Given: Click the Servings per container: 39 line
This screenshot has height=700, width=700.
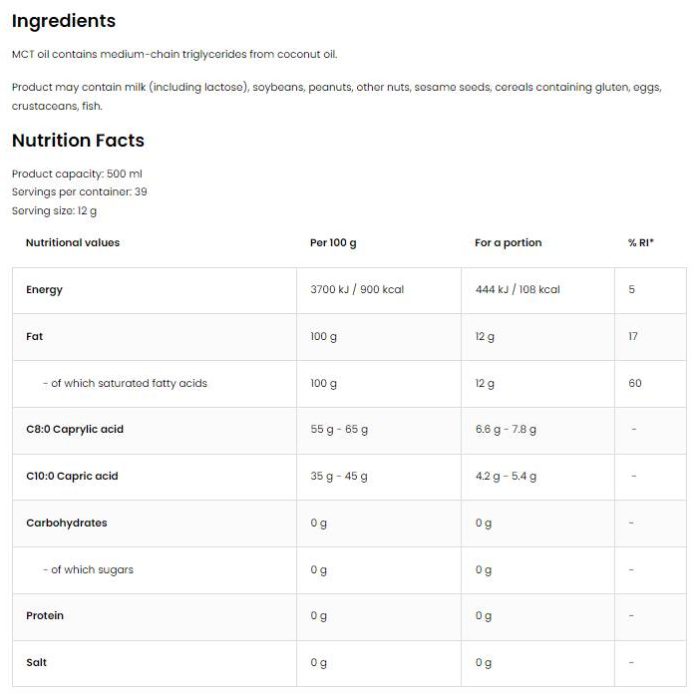Looking at the screenshot, I should (79, 192).
